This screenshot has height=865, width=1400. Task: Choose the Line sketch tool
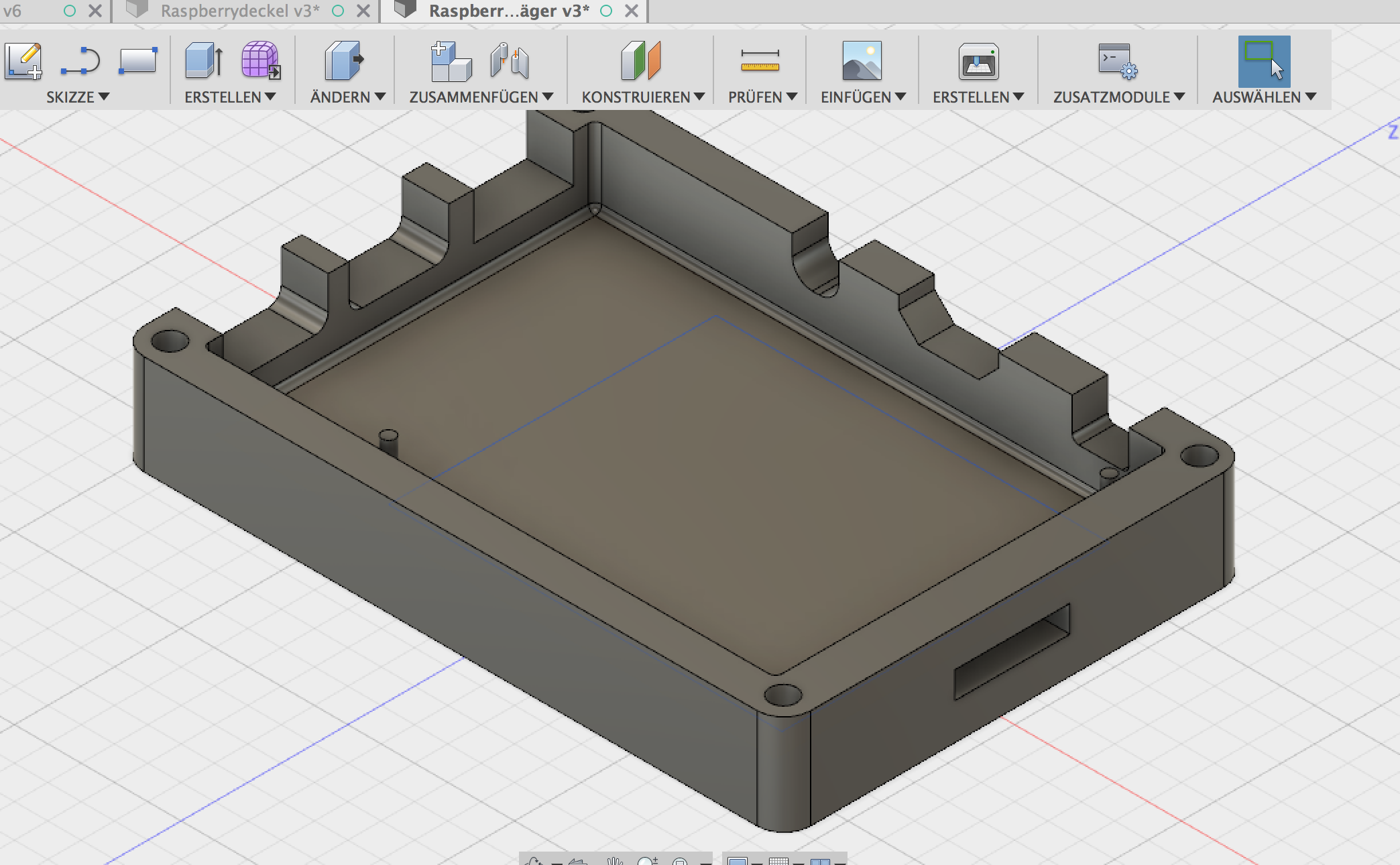[x=80, y=60]
